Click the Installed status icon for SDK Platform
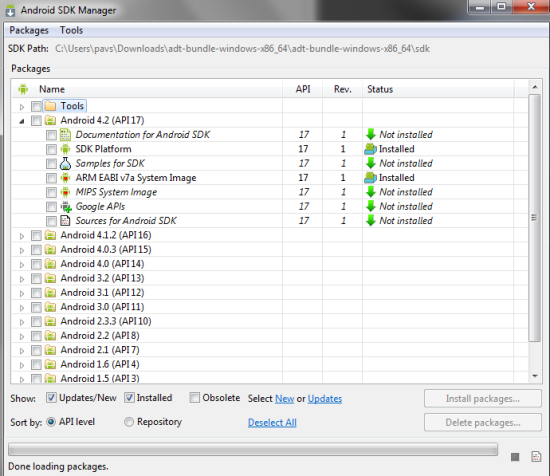Image resolution: width=550 pixels, height=476 pixels. point(370,149)
